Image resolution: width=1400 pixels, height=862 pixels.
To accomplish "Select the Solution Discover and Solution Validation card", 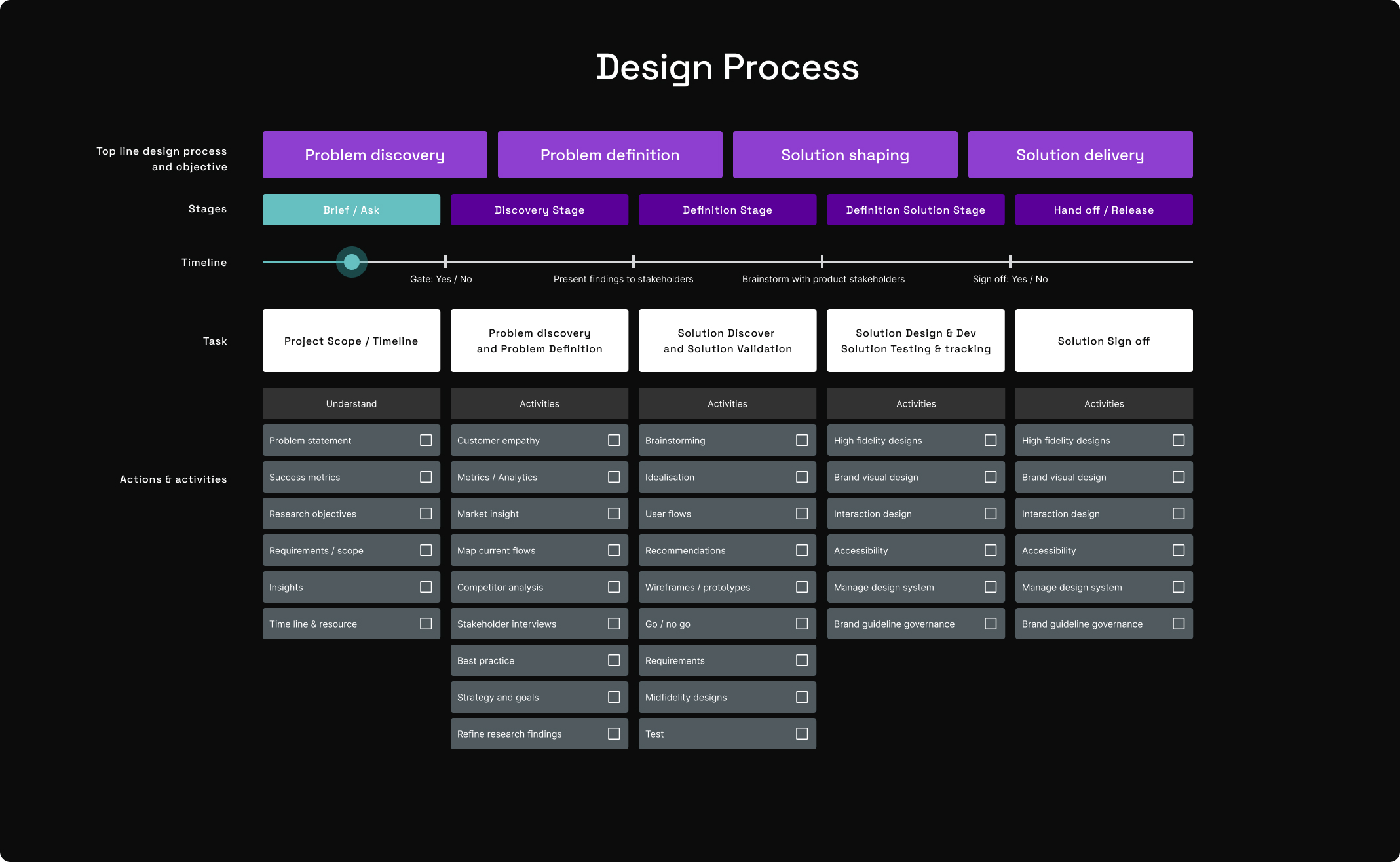I will tap(727, 341).
